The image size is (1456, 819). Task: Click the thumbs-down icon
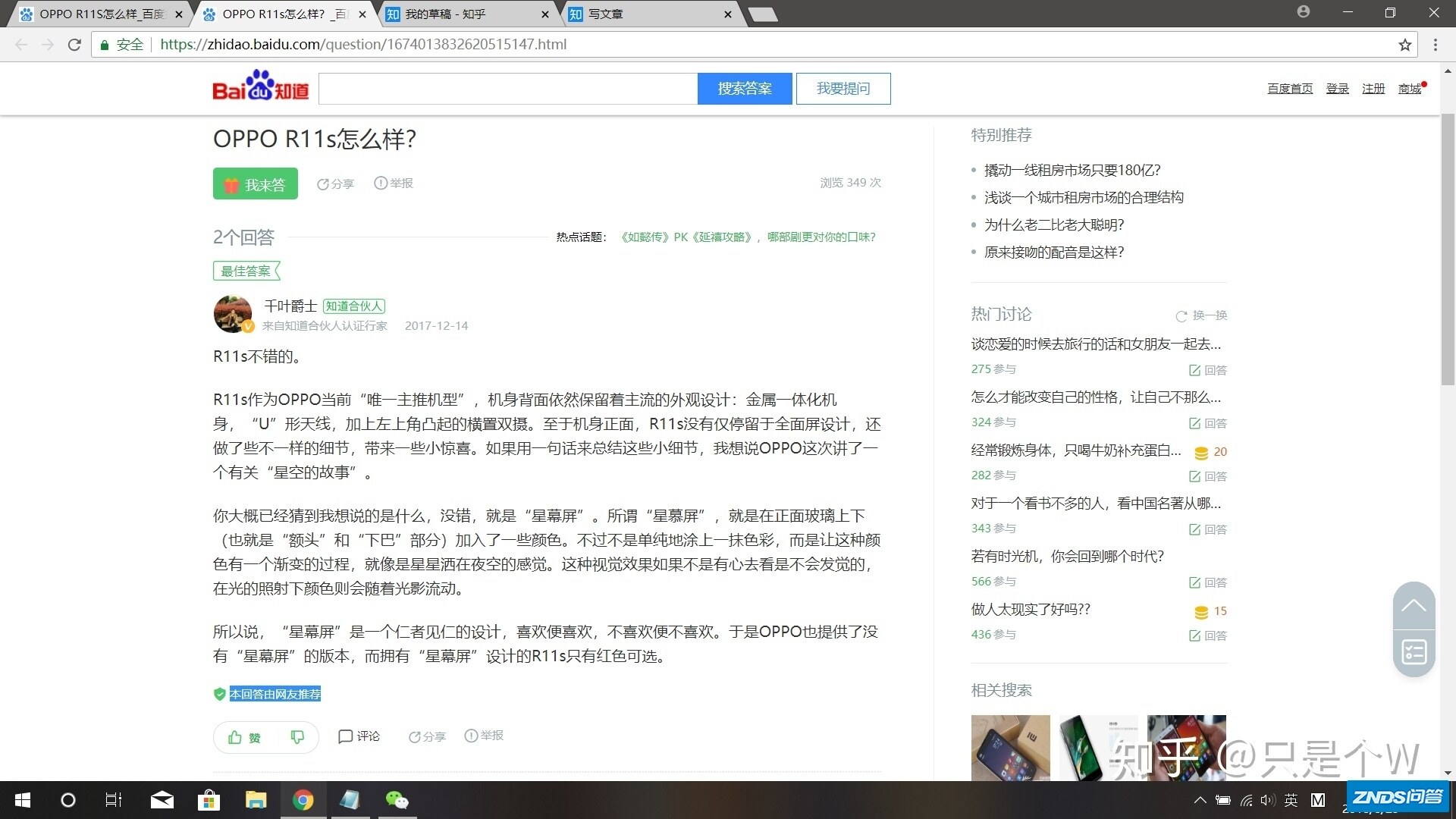[x=297, y=737]
